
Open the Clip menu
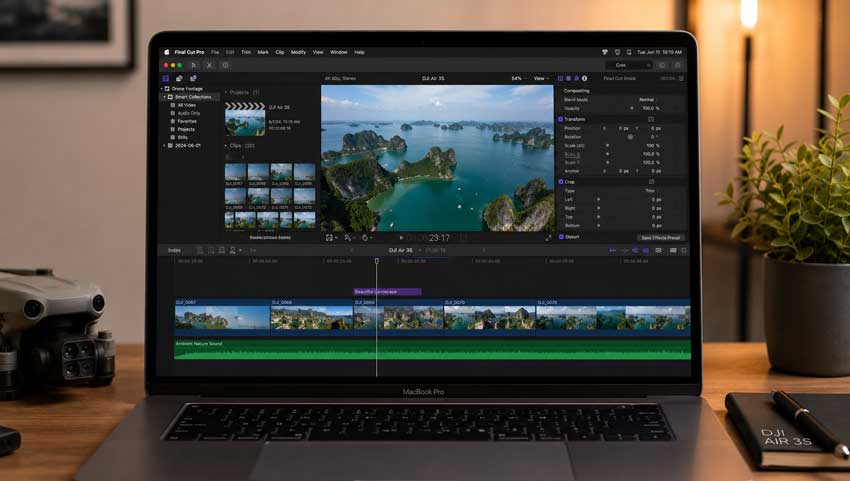pos(280,52)
